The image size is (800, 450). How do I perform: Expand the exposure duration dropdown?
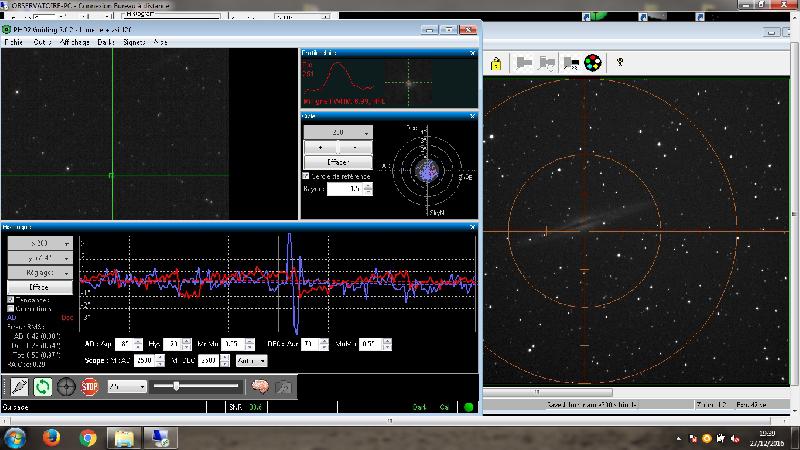(127, 386)
